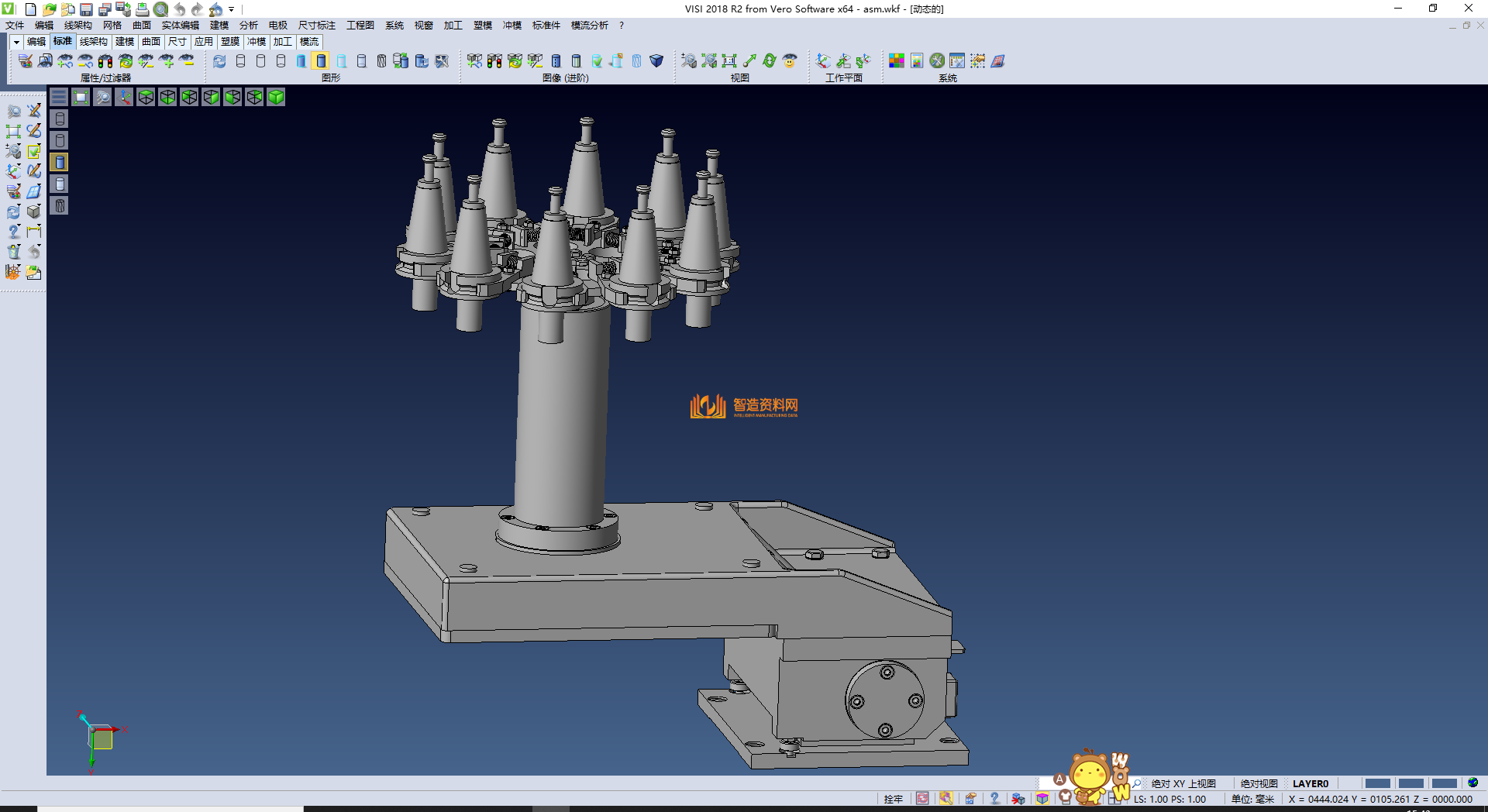Click the traffic light filter icon
Image resolution: width=1488 pixels, height=812 pixels.
coord(105,60)
